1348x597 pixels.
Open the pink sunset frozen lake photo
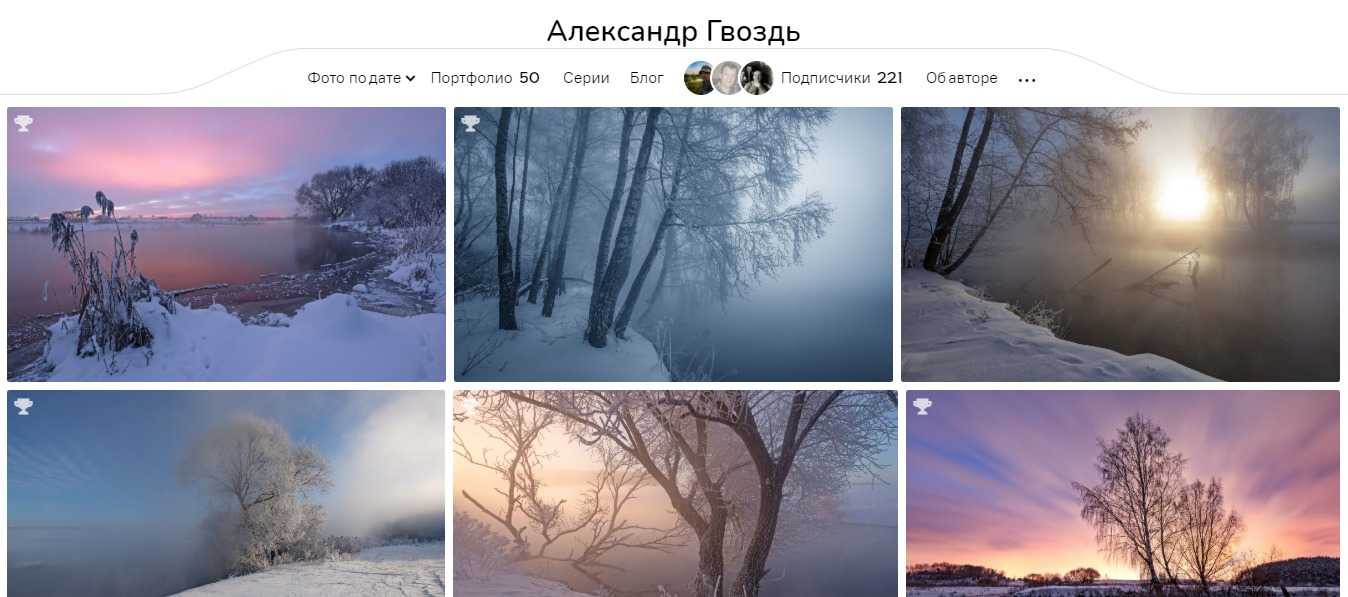tap(226, 244)
